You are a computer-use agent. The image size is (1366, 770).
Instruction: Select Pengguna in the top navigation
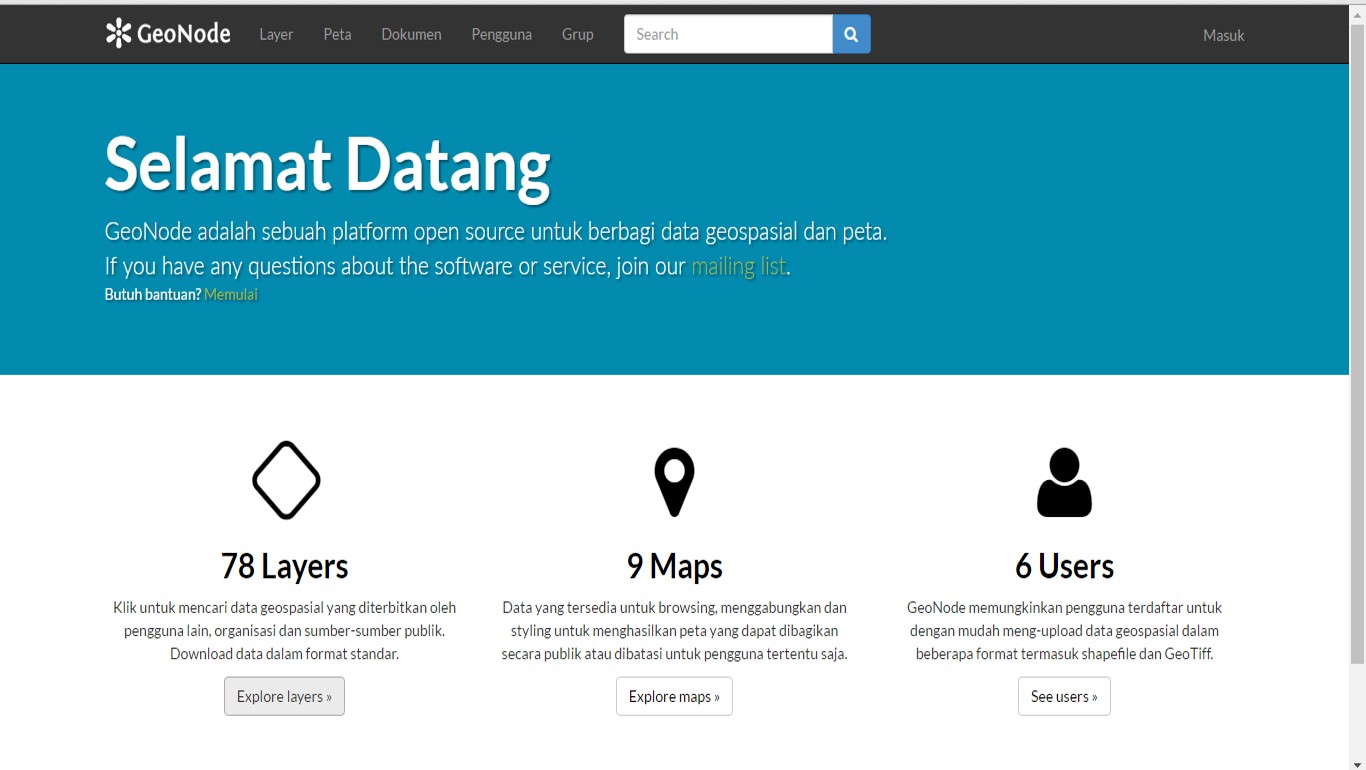click(501, 34)
